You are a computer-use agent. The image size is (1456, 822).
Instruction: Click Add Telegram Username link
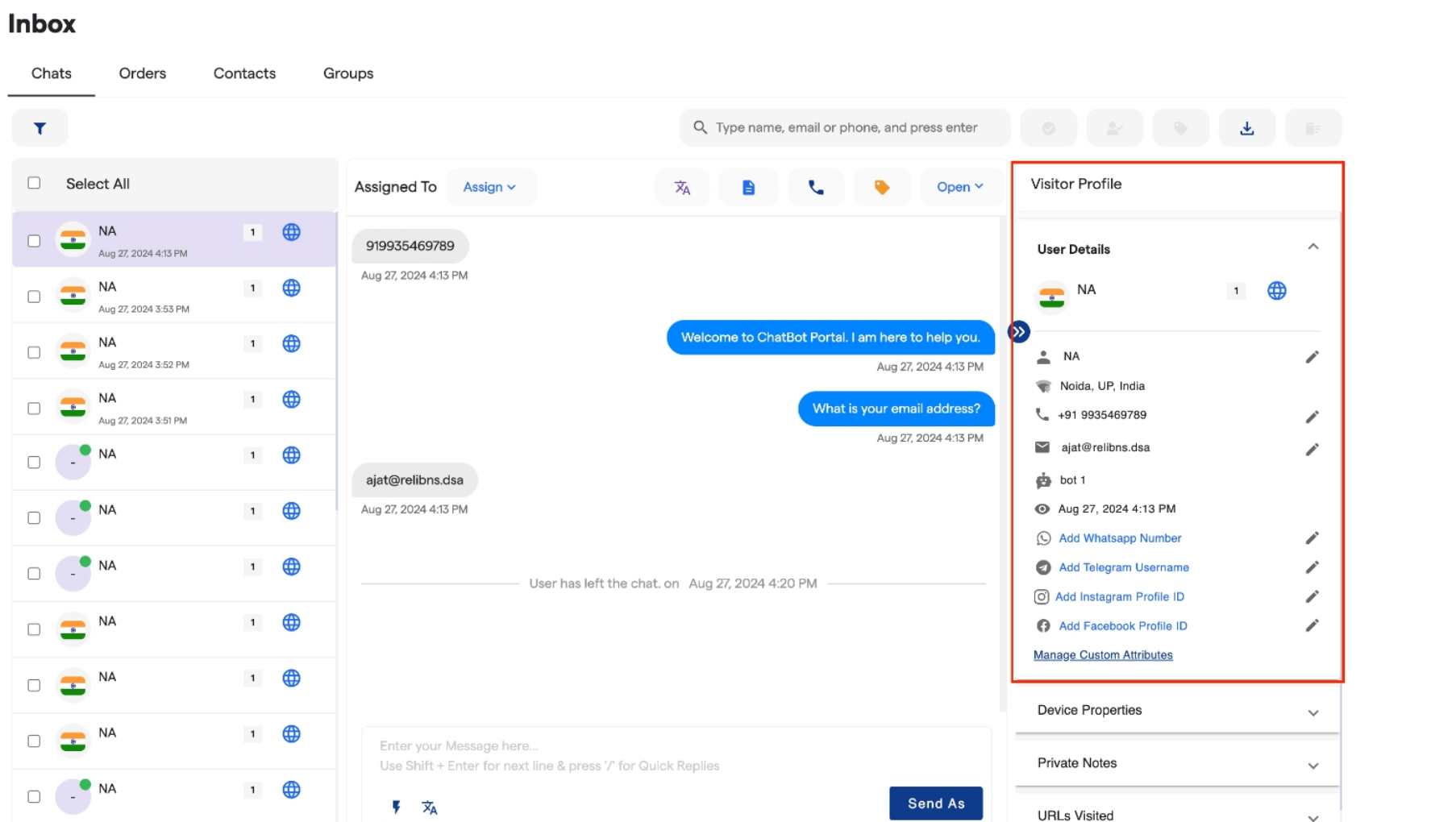pyautogui.click(x=1124, y=567)
